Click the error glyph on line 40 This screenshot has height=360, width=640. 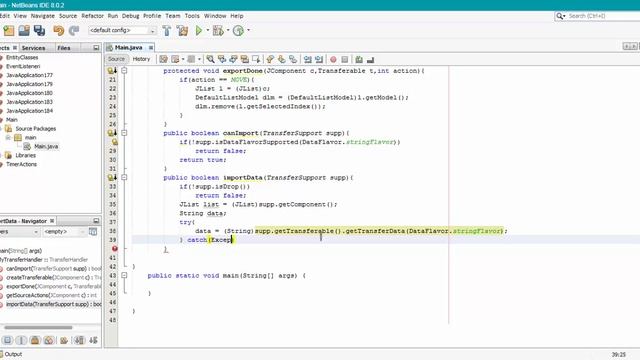coord(115,249)
